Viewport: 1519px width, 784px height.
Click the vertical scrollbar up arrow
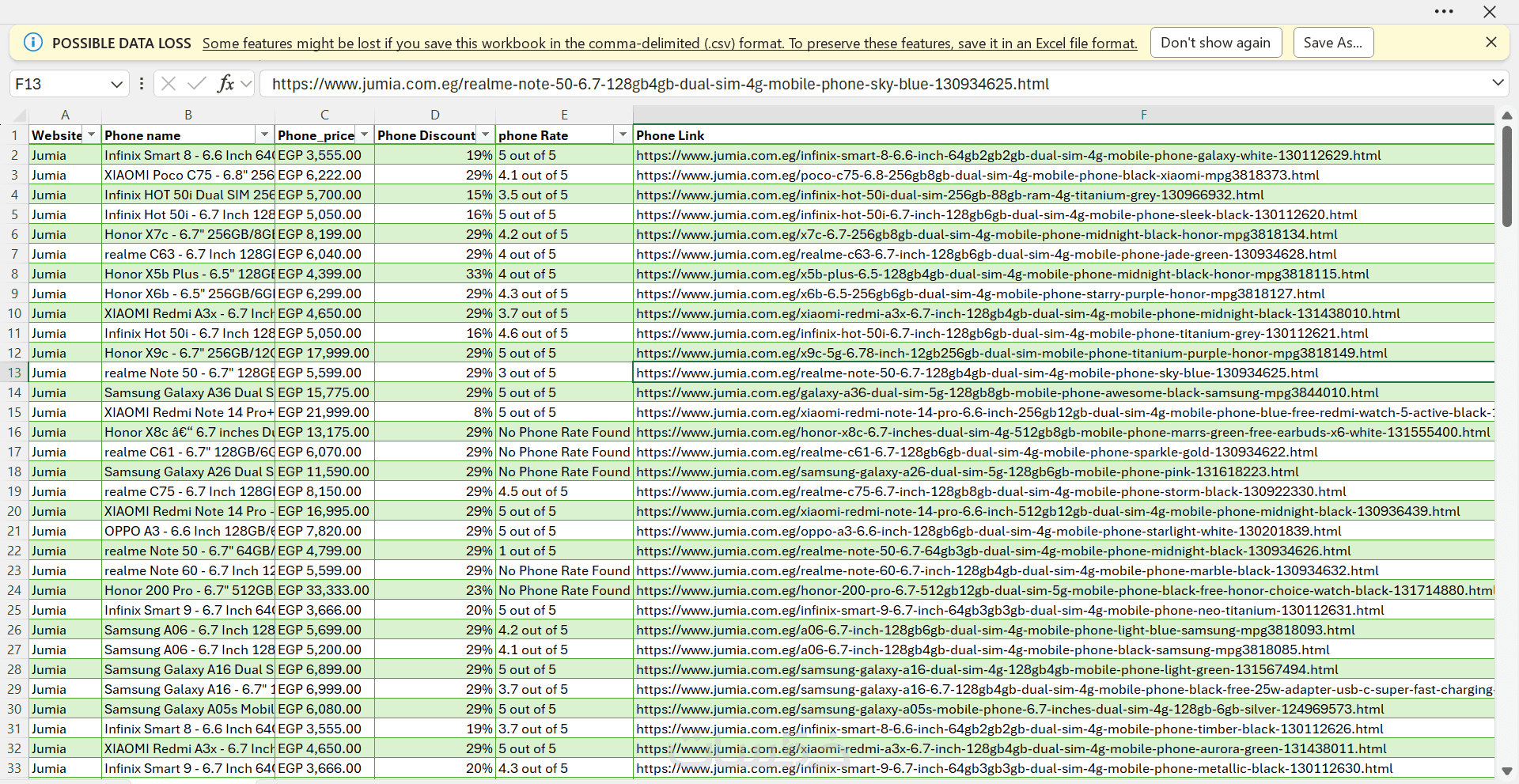click(x=1507, y=116)
